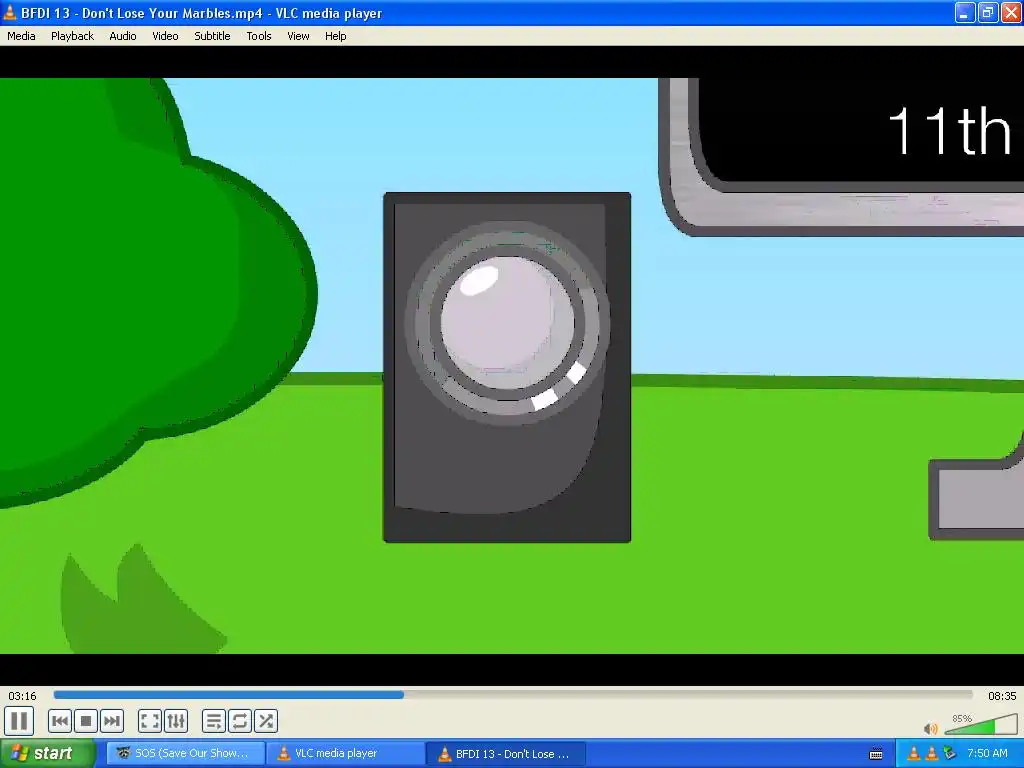The width and height of the screenshot is (1024, 768).
Task: Skip to next media in playlist
Action: [x=112, y=721]
